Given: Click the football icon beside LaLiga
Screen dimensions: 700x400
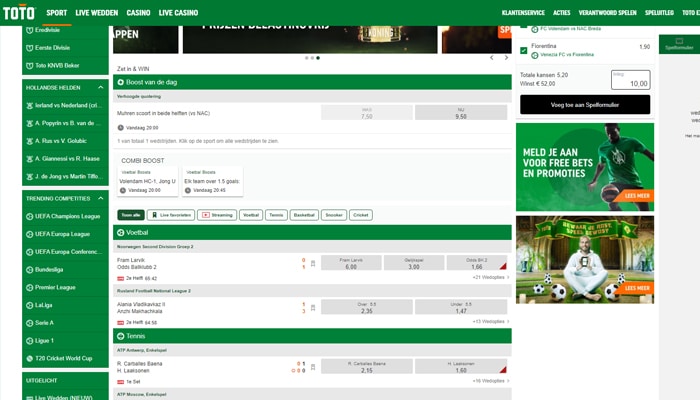Looking at the screenshot, I should (29, 305).
